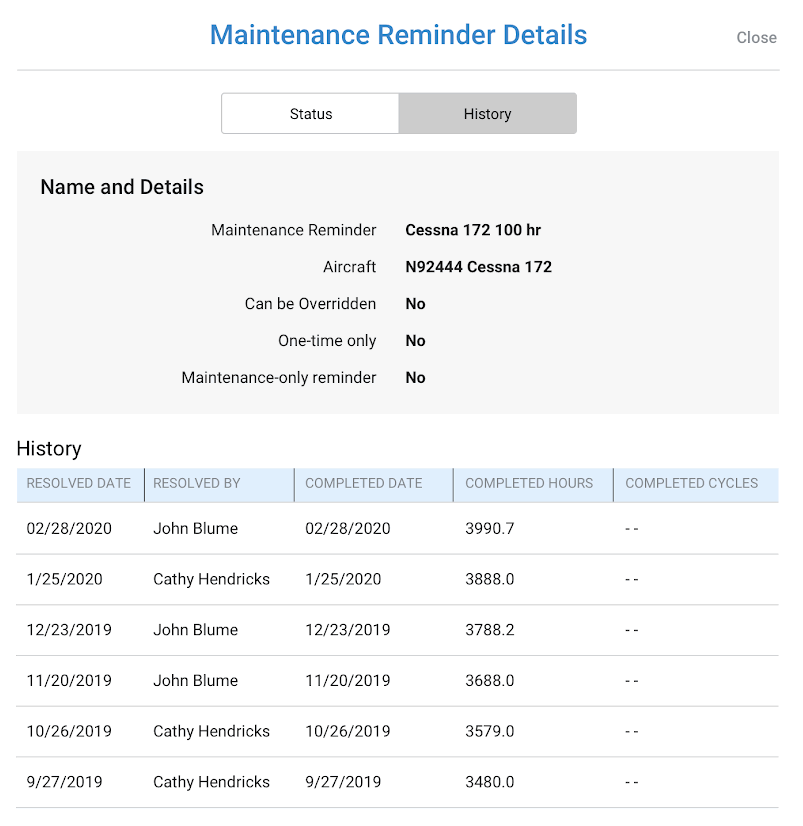
Task: Select Cathy Hendricks in the 1/25/2020 row
Action: click(211, 579)
